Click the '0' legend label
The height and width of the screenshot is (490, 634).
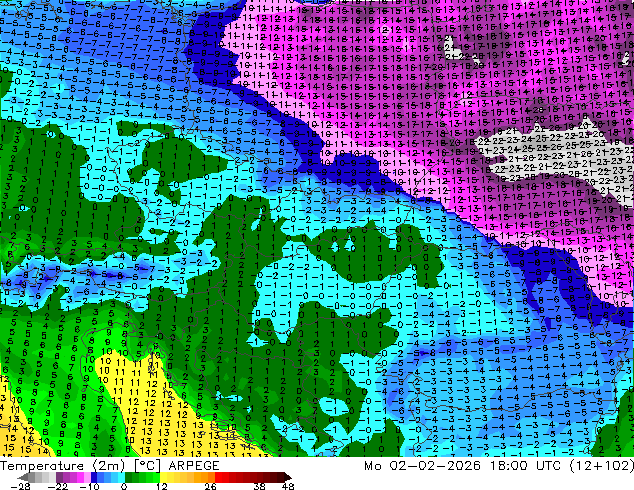coord(124,486)
